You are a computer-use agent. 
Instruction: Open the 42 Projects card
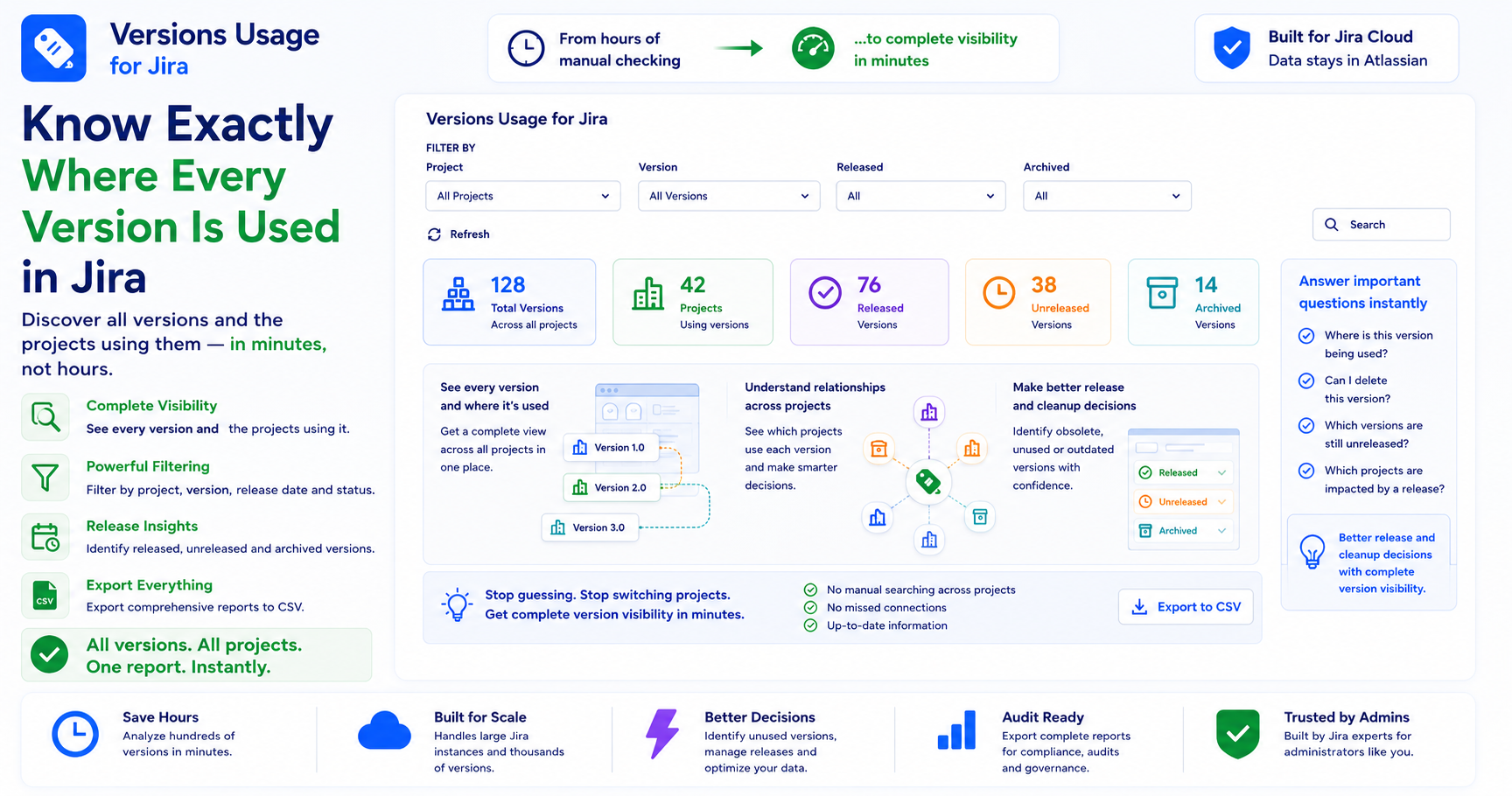click(693, 302)
